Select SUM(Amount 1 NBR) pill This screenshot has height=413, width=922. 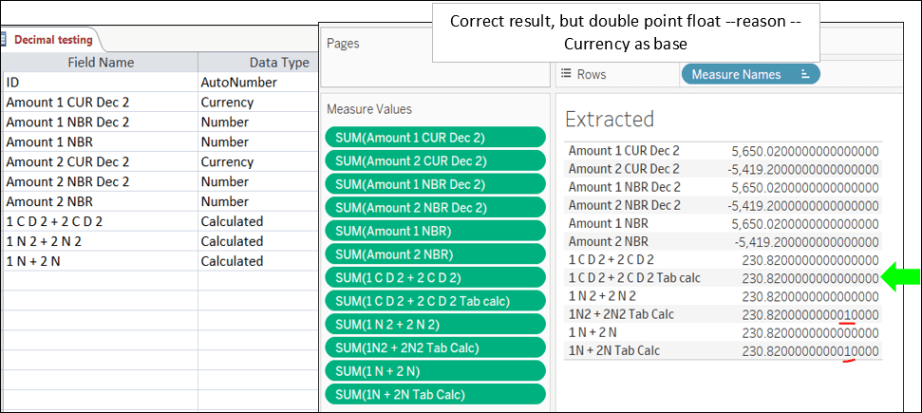pyautogui.click(x=435, y=231)
